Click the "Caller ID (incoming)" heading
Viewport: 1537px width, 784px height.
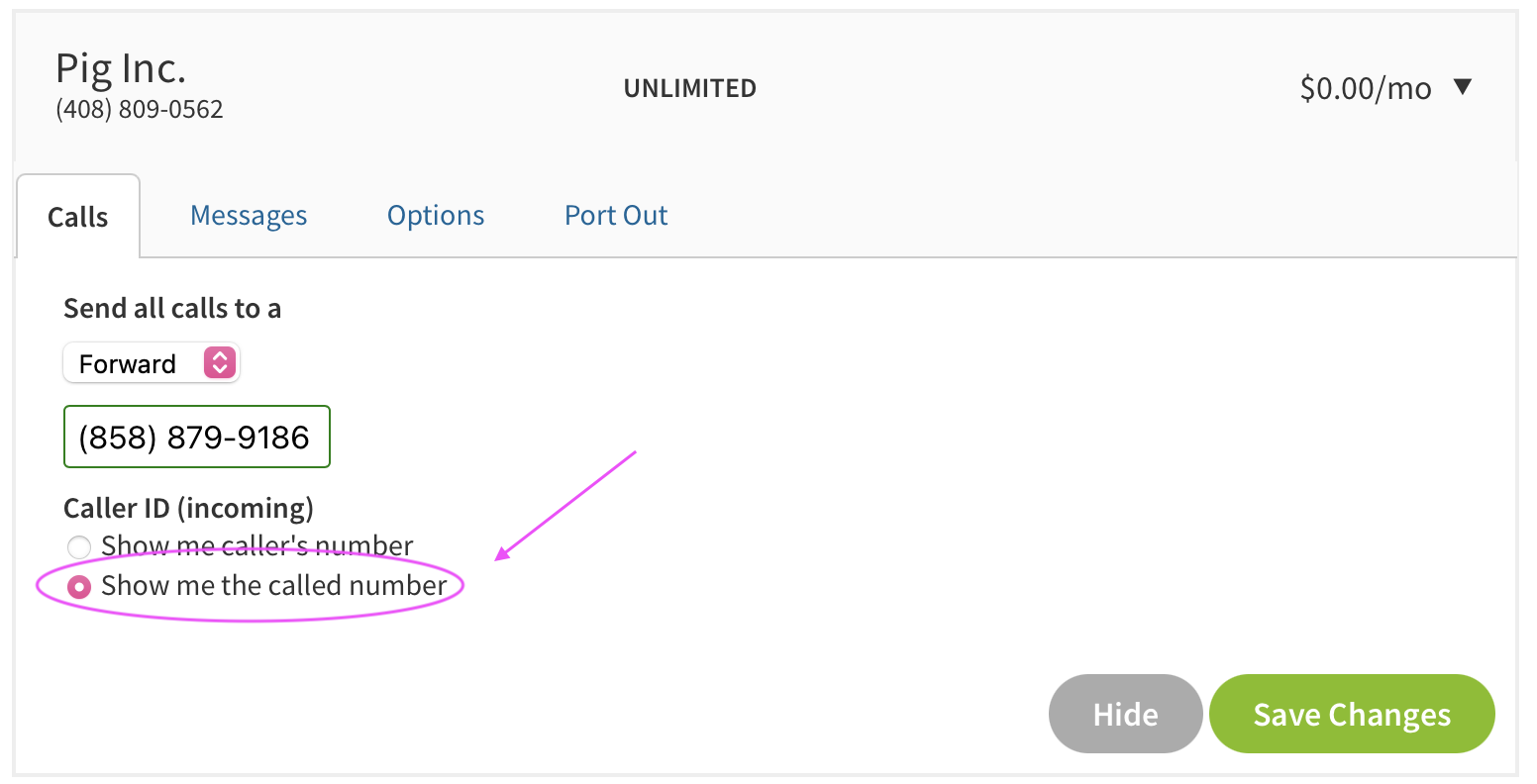[x=188, y=508]
